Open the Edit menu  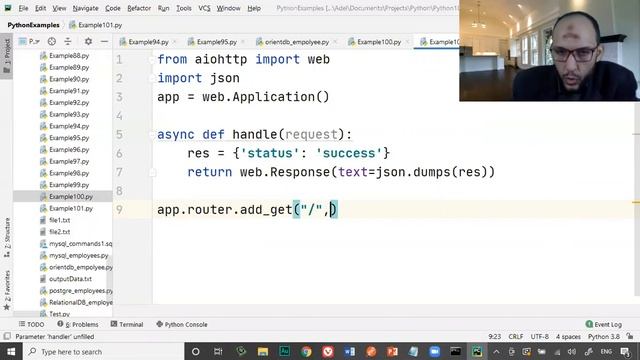click(x=40, y=8)
